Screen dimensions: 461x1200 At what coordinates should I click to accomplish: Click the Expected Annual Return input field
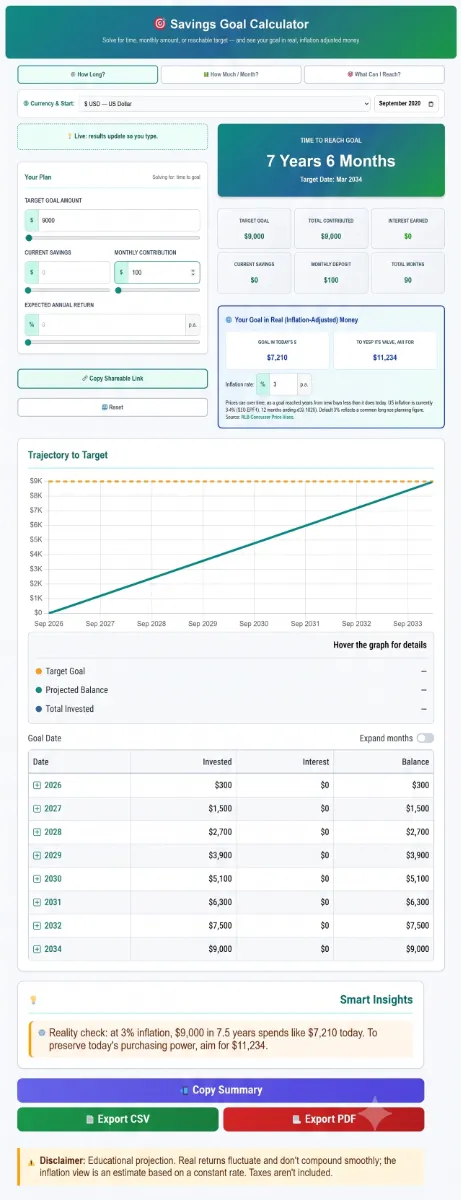tap(112, 324)
